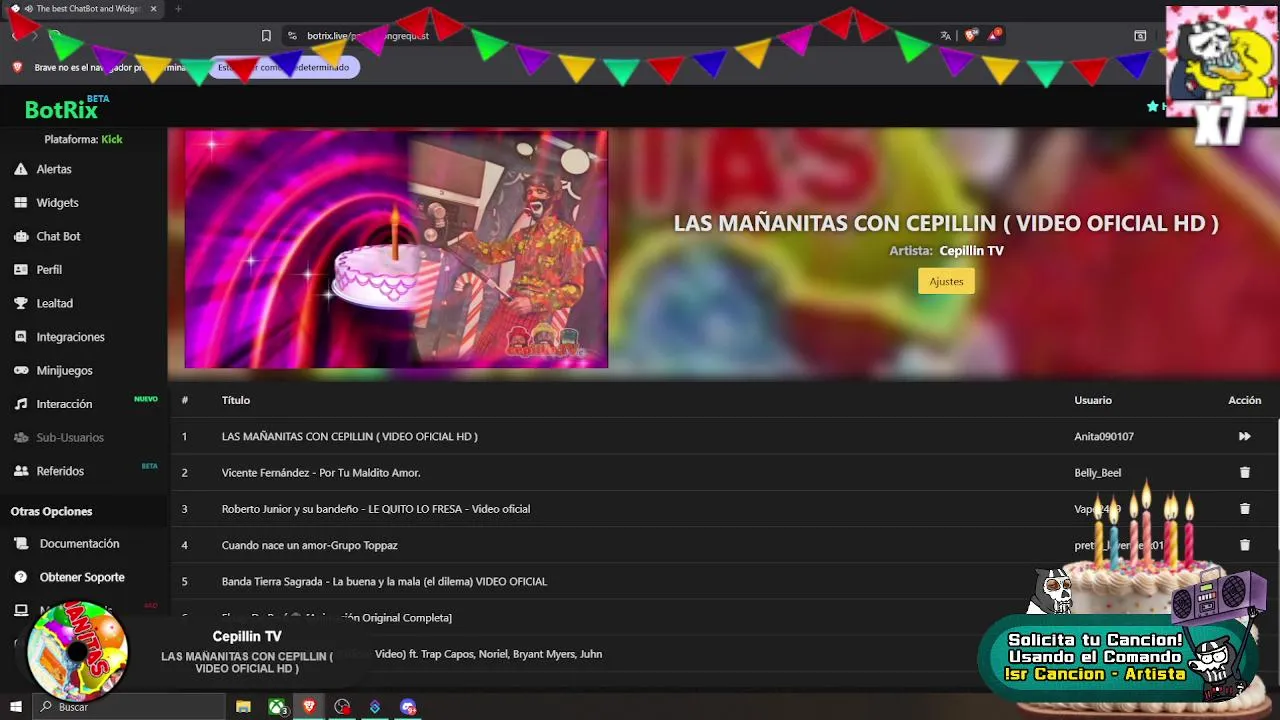Open the Widgets sidebar section
The image size is (1280, 720).
57,202
